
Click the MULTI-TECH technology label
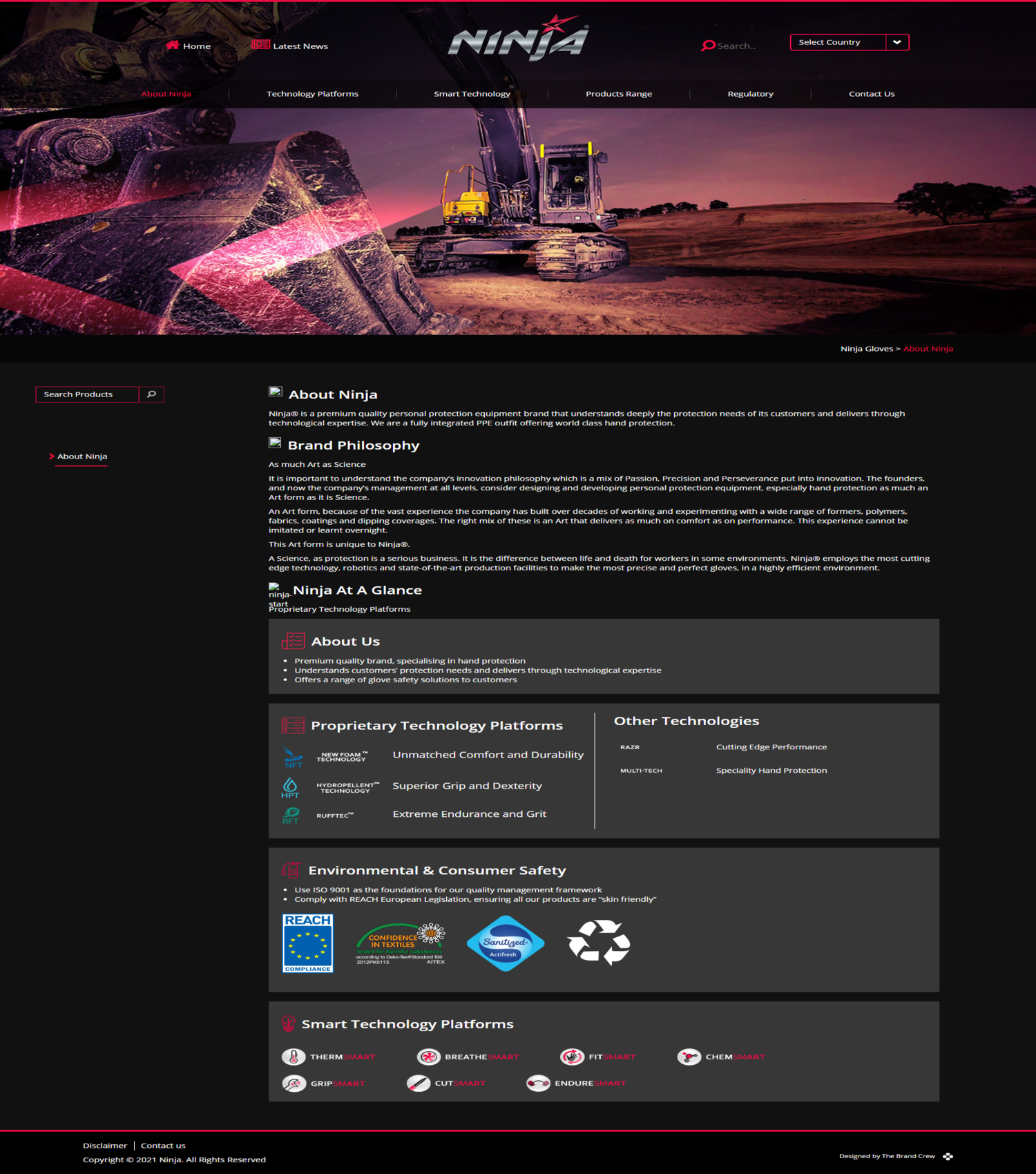tap(641, 771)
